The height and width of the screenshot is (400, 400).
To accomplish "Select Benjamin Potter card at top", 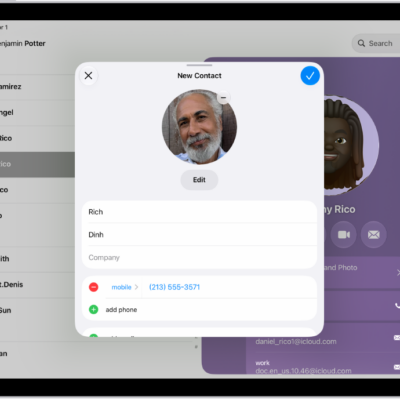I will 23,43.
